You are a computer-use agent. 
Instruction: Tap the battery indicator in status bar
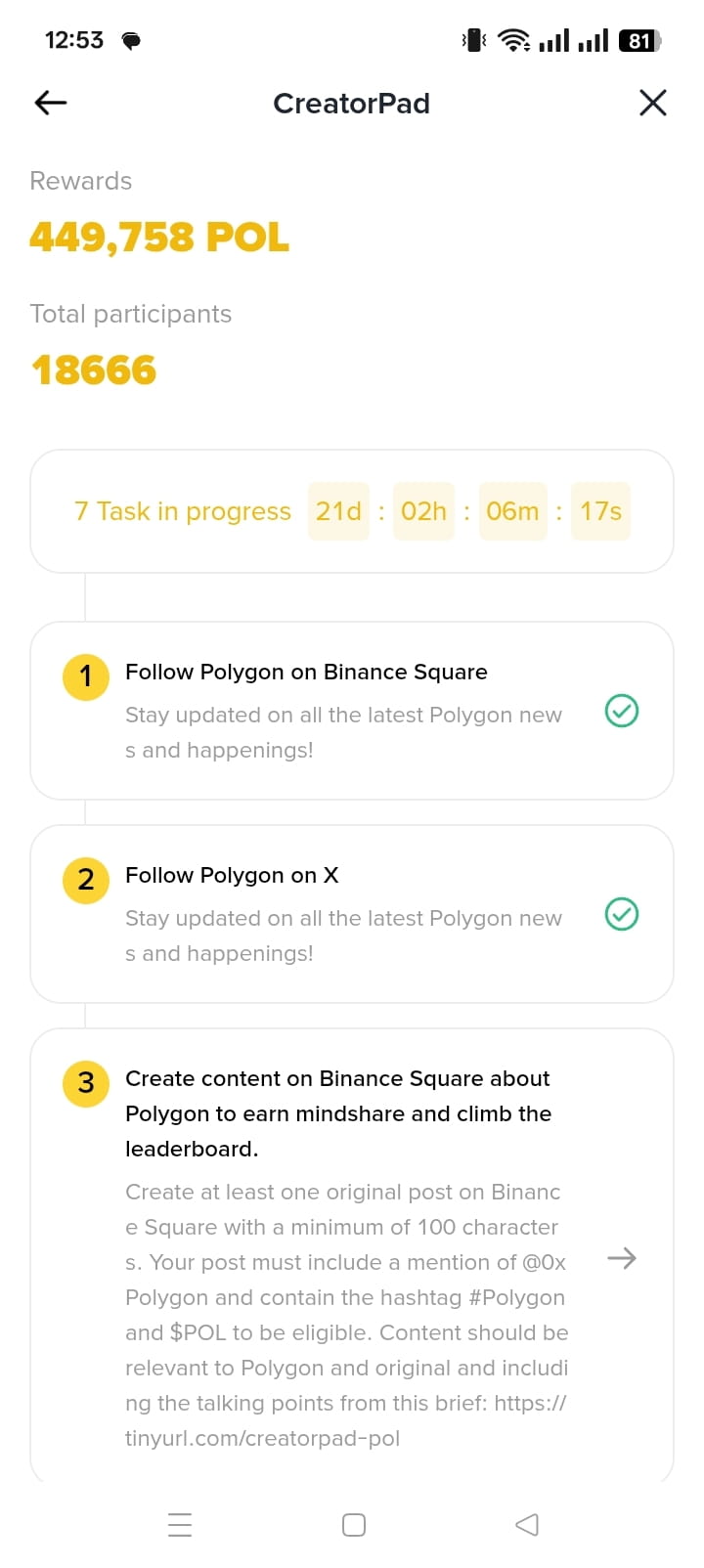pos(639,40)
